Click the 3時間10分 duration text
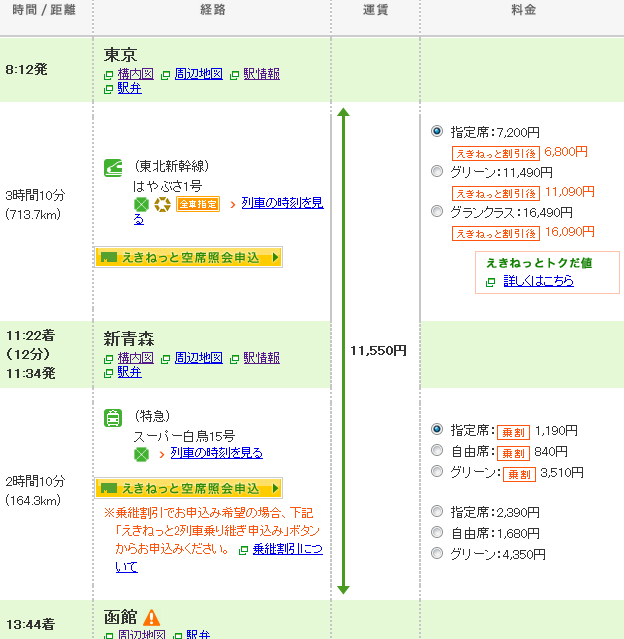Image resolution: width=624 pixels, height=639 pixels. coord(35,195)
